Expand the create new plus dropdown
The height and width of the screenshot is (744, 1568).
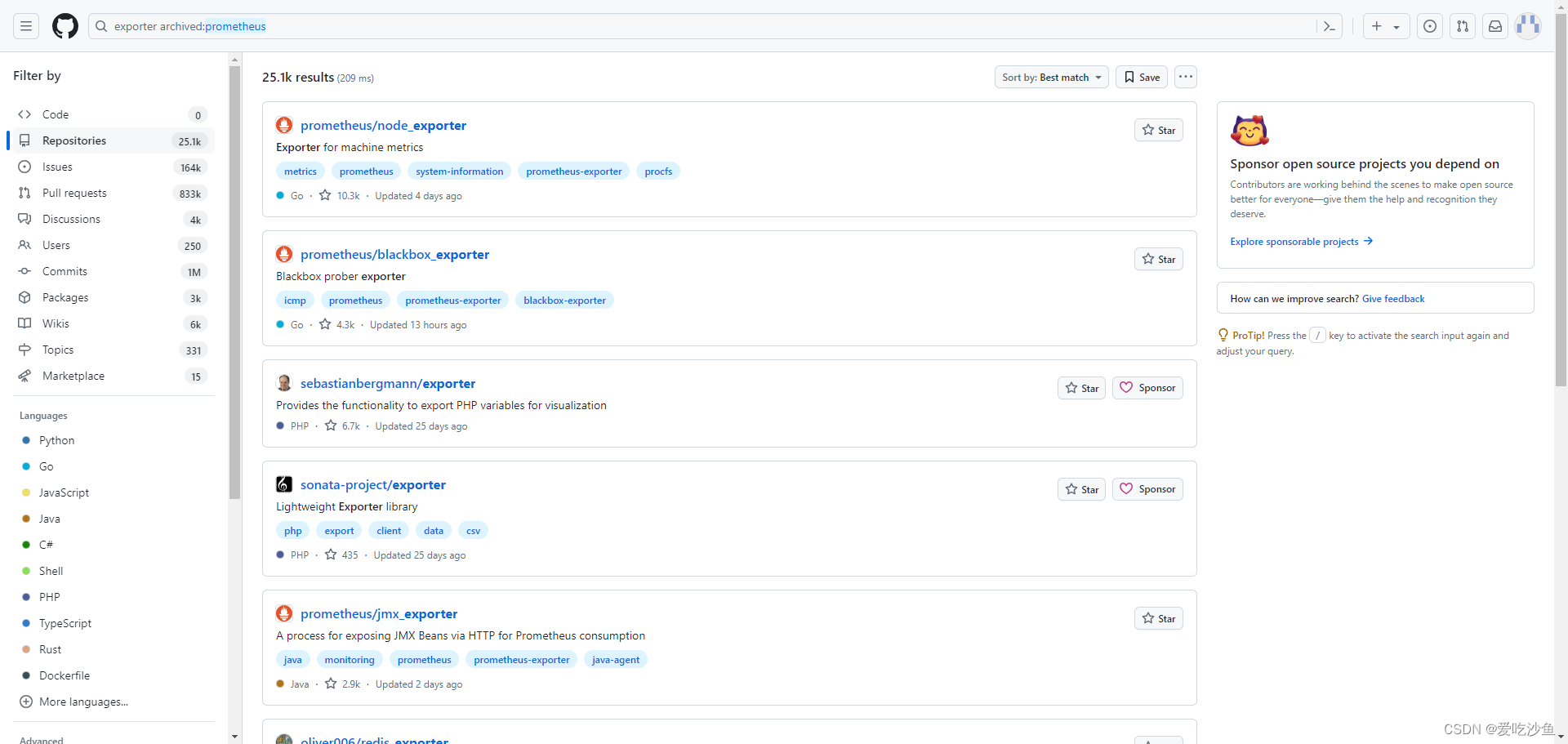coord(1386,26)
